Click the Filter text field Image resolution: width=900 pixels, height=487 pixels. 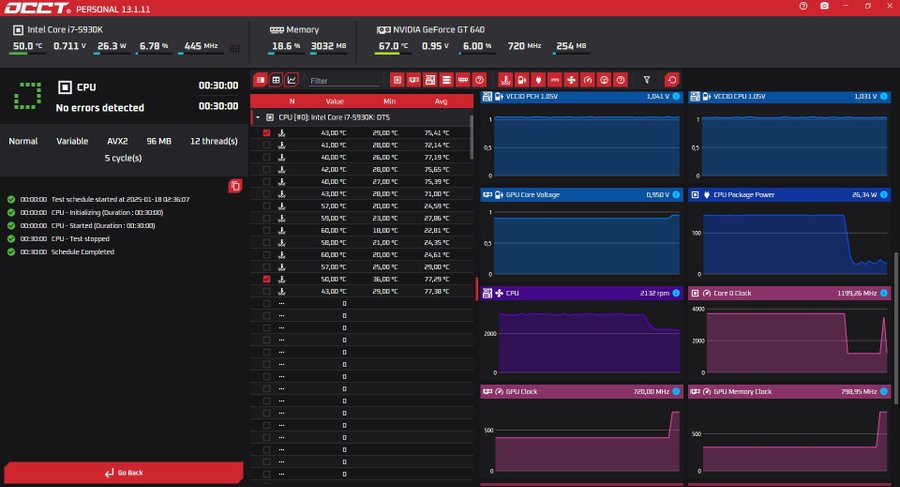coord(344,80)
